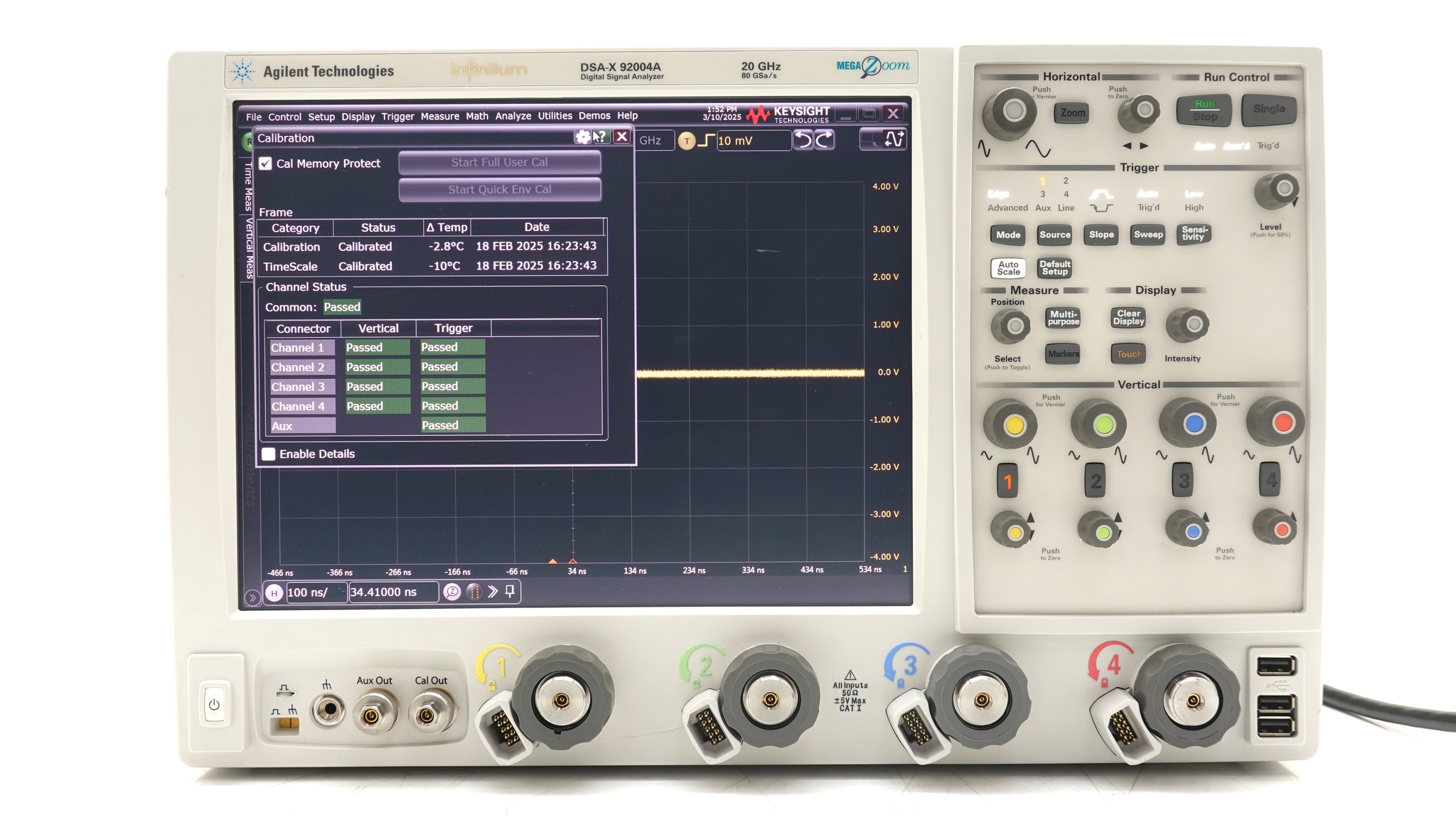This screenshot has height=820, width=1456.
Task: Click the circular H horizontal settings icon
Action: (x=274, y=592)
